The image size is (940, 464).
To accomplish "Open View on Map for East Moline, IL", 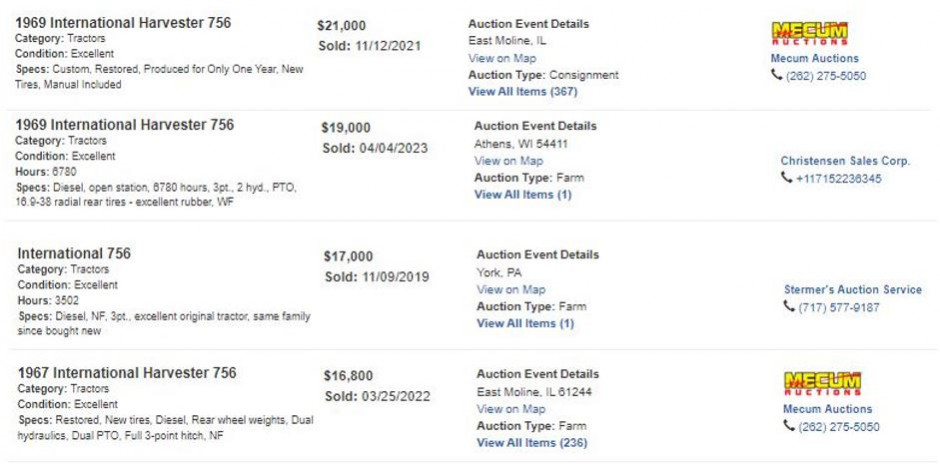I will [x=502, y=58].
